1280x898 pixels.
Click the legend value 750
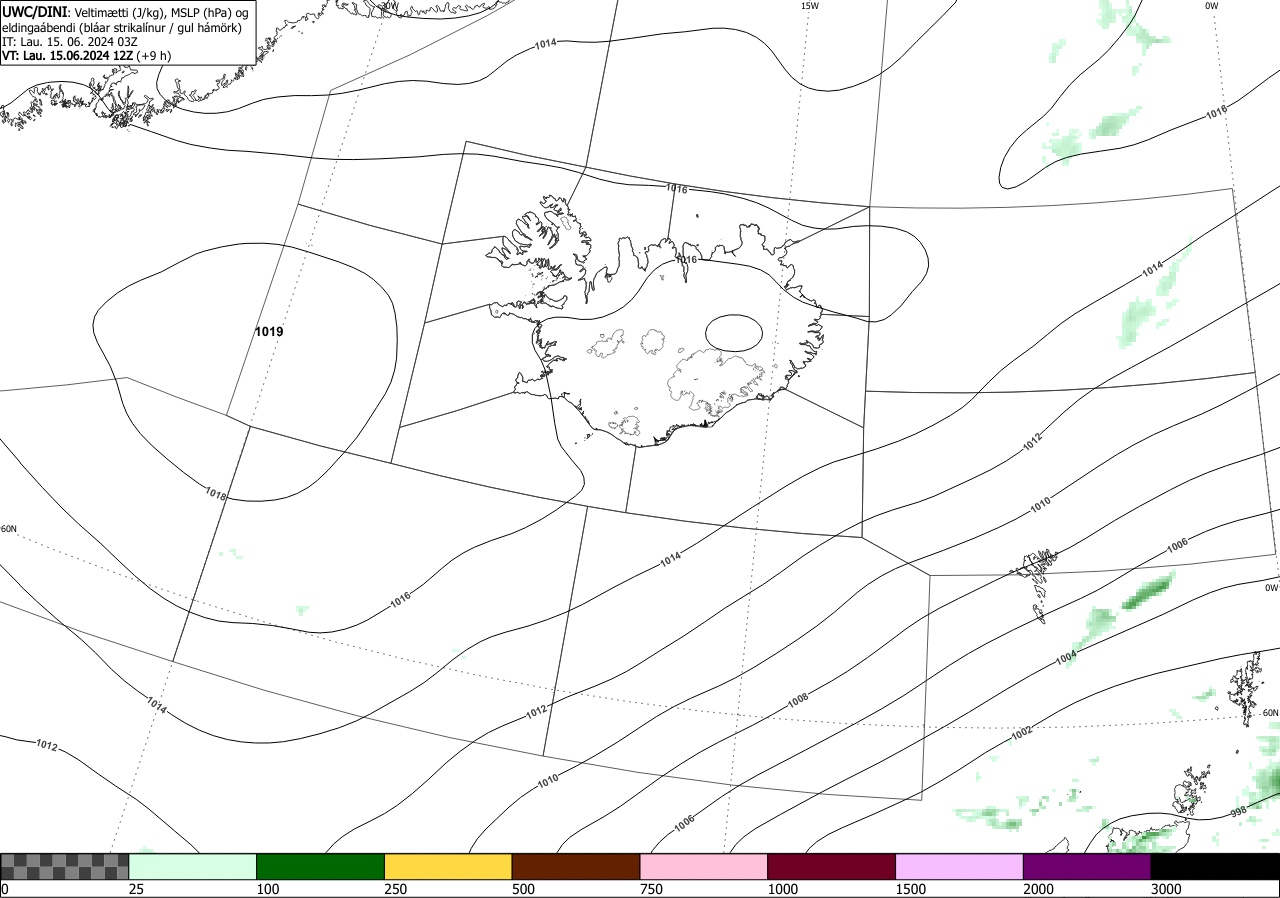(651, 889)
